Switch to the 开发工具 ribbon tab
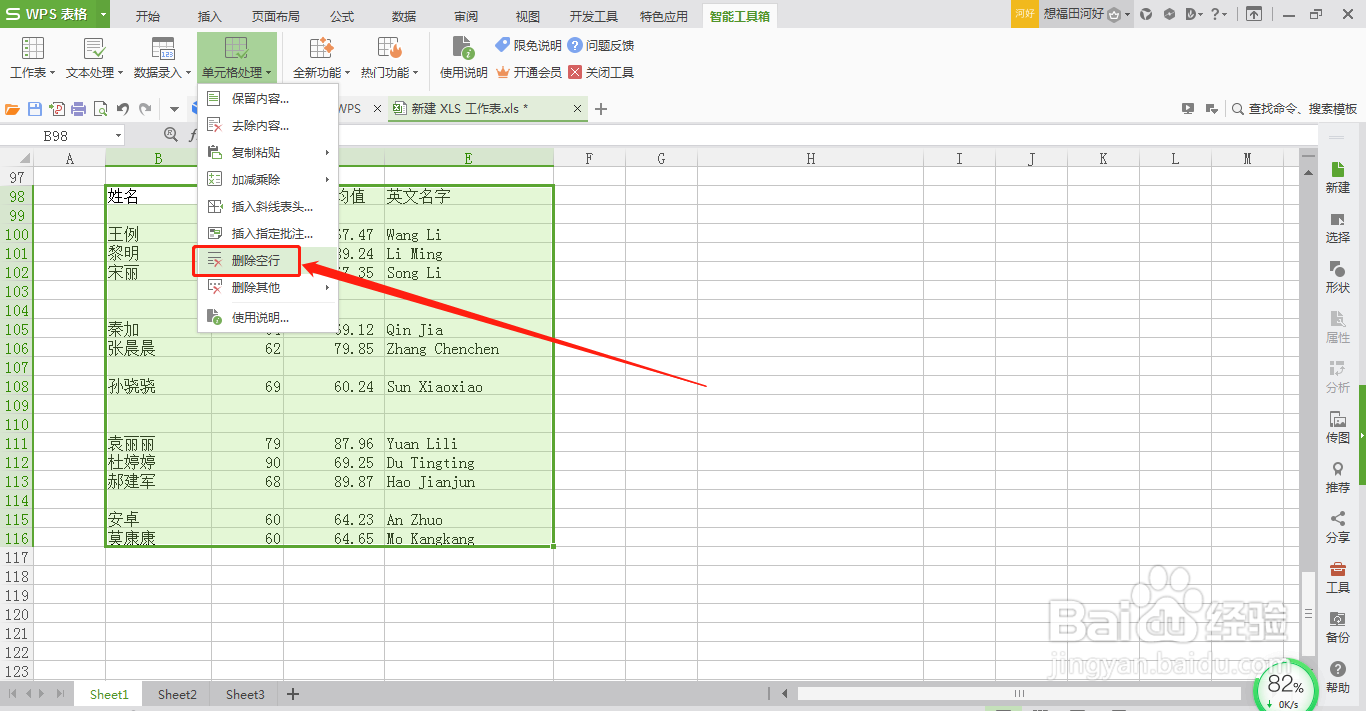The width and height of the screenshot is (1366, 711). pyautogui.click(x=594, y=16)
